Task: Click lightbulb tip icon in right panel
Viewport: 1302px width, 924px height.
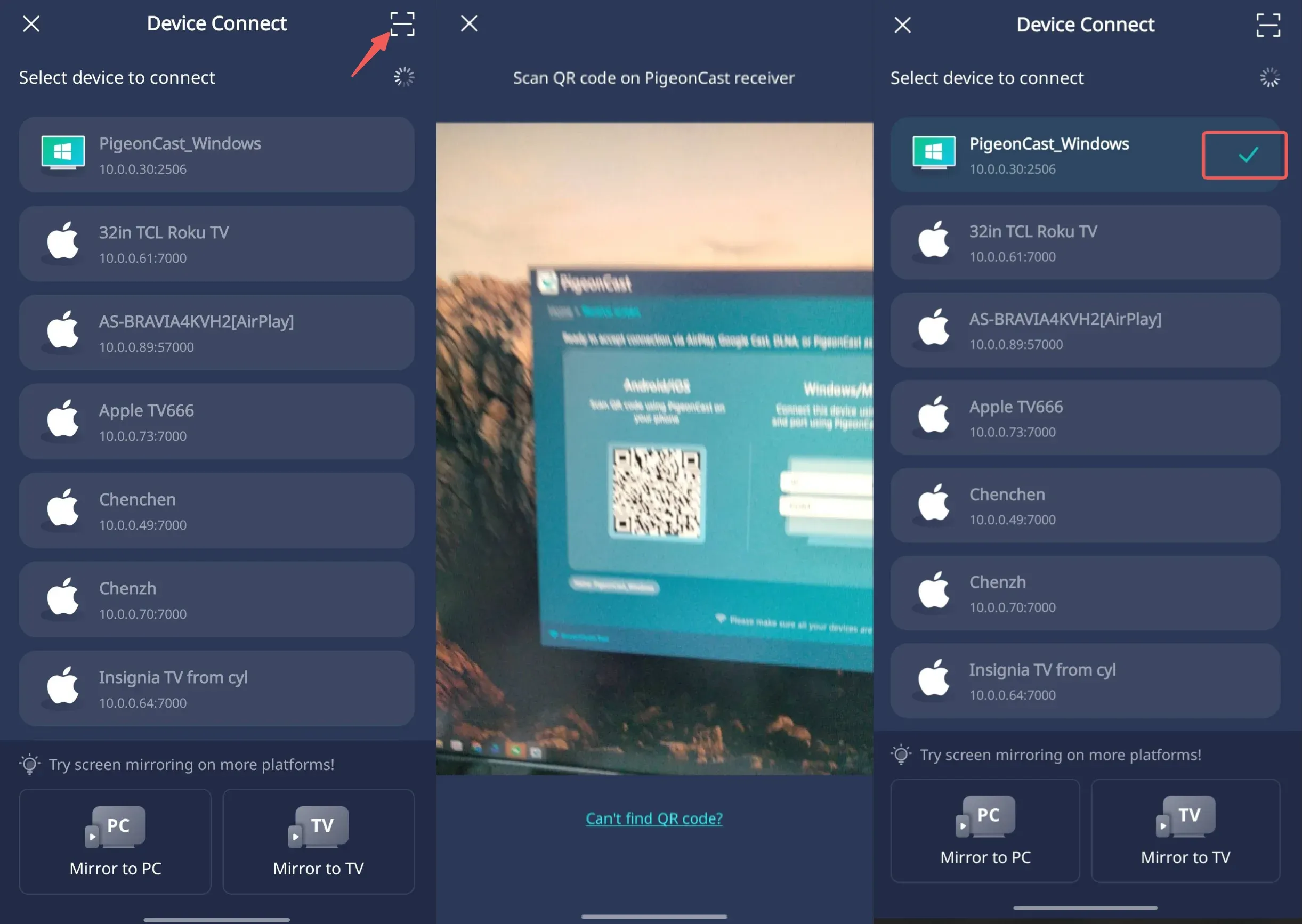Action: pyautogui.click(x=901, y=755)
